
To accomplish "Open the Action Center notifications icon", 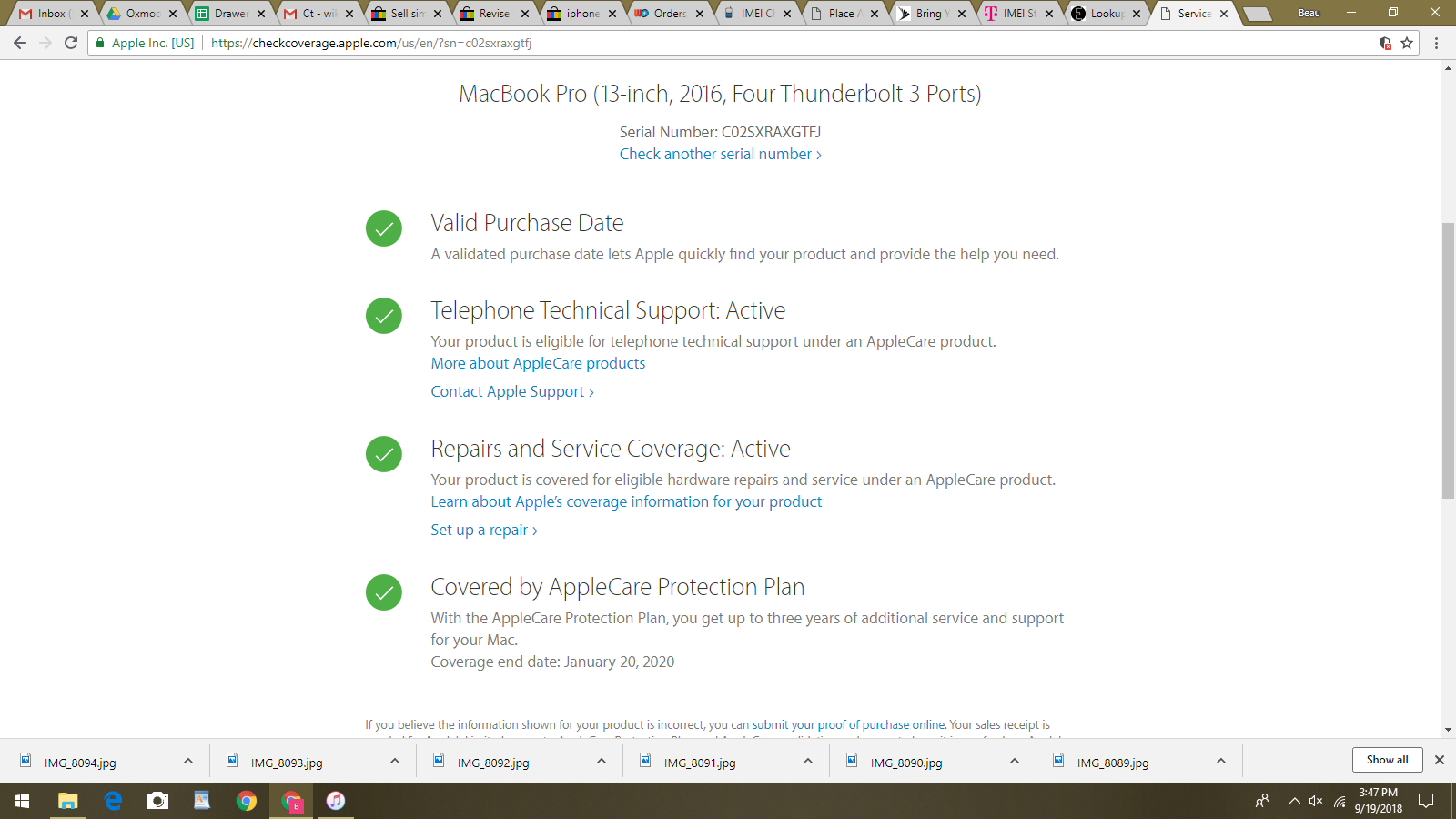I will (x=1426, y=801).
